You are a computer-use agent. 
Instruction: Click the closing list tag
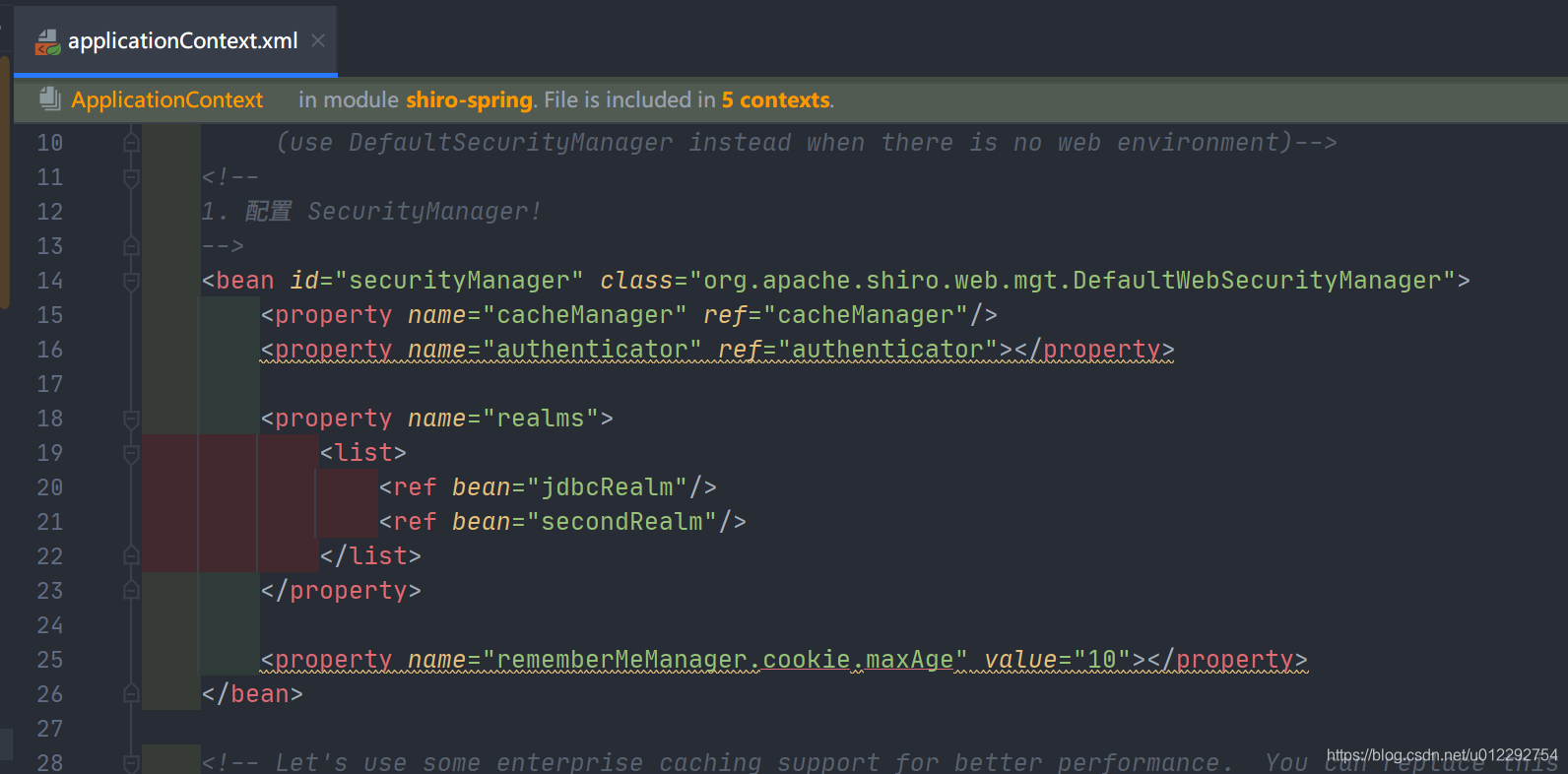(370, 556)
